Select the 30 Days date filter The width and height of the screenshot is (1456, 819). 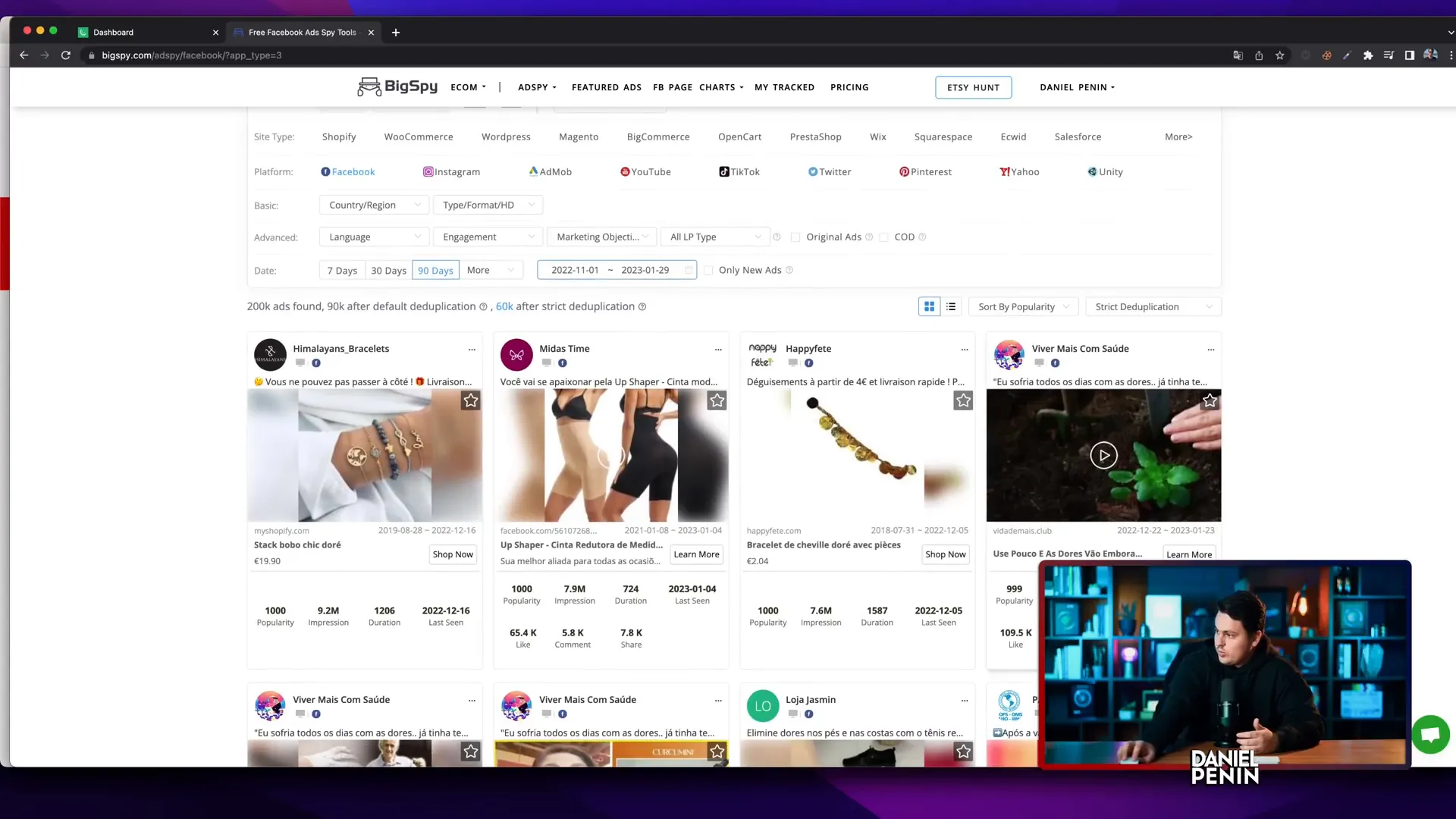pyautogui.click(x=388, y=270)
